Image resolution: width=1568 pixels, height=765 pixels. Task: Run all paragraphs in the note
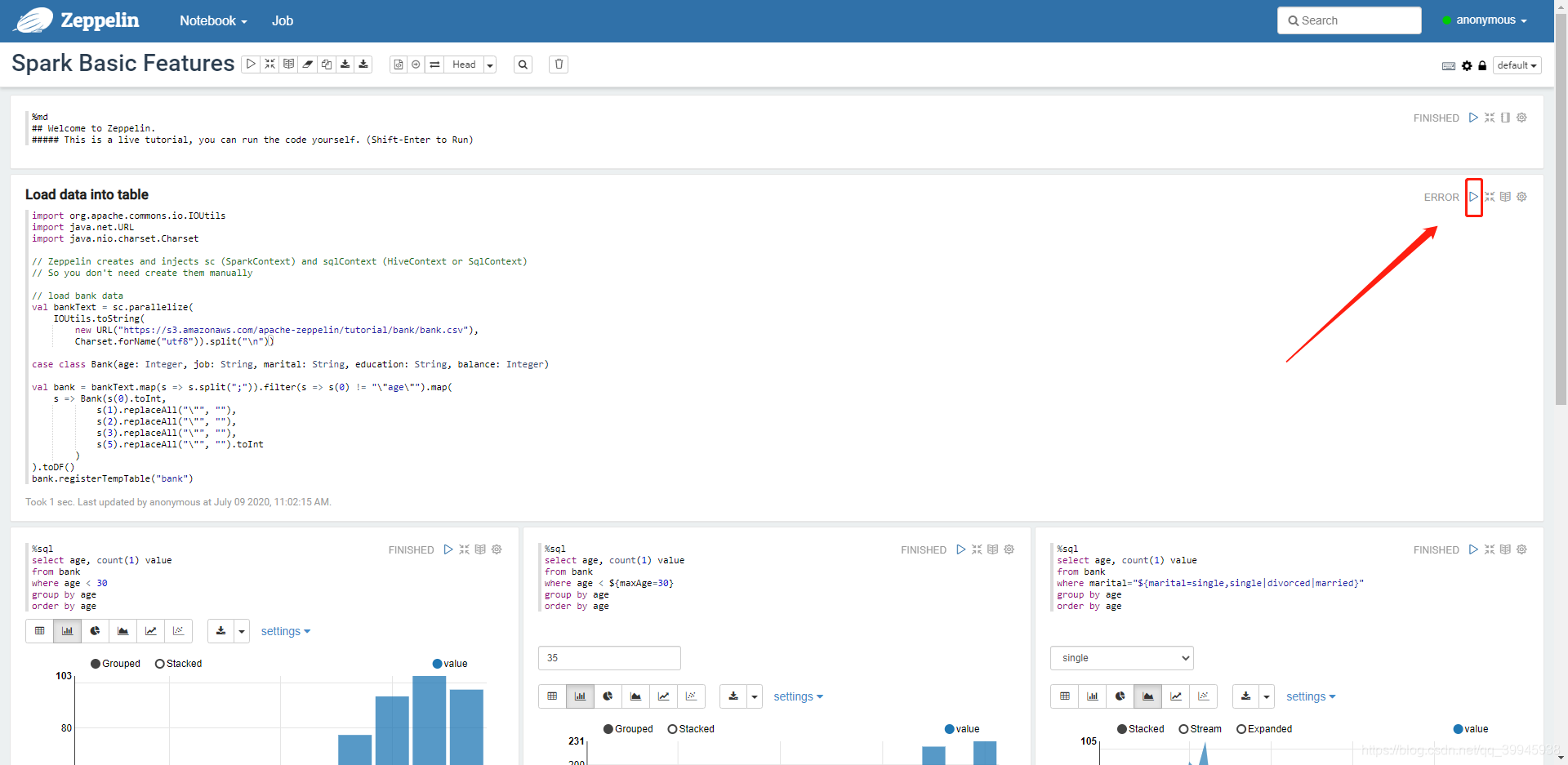[x=251, y=64]
